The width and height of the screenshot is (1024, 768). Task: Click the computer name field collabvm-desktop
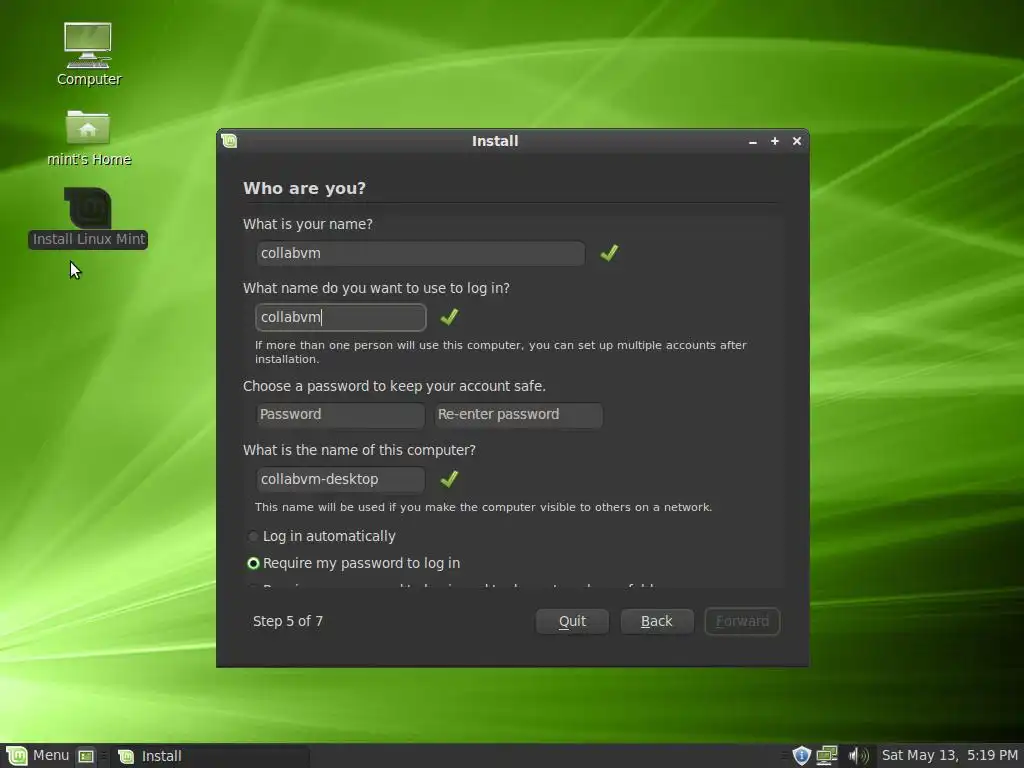340,479
